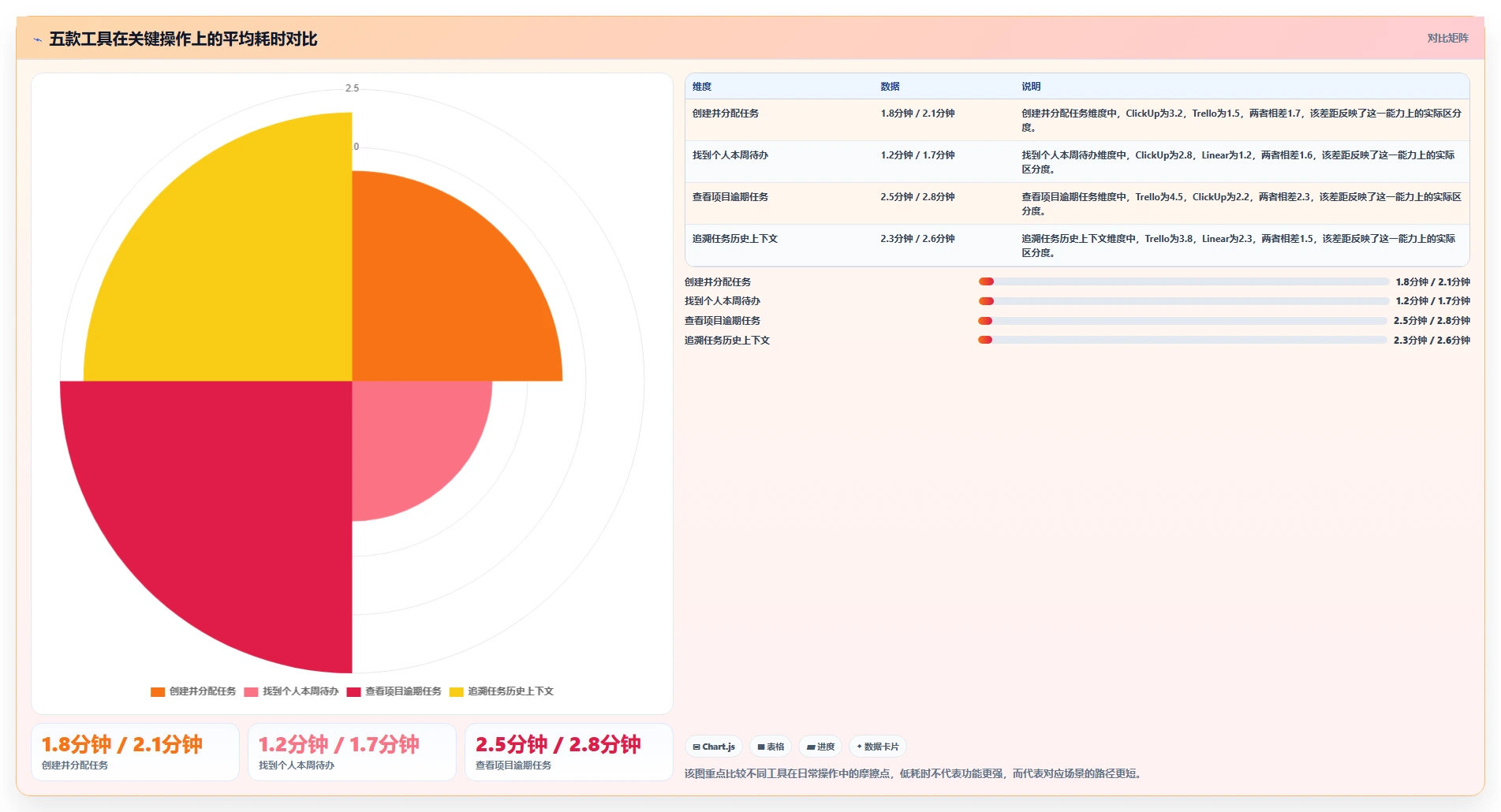The height and width of the screenshot is (812, 1501).
Task: Click the description mentioning Trello为4.5
Action: click(1241, 204)
